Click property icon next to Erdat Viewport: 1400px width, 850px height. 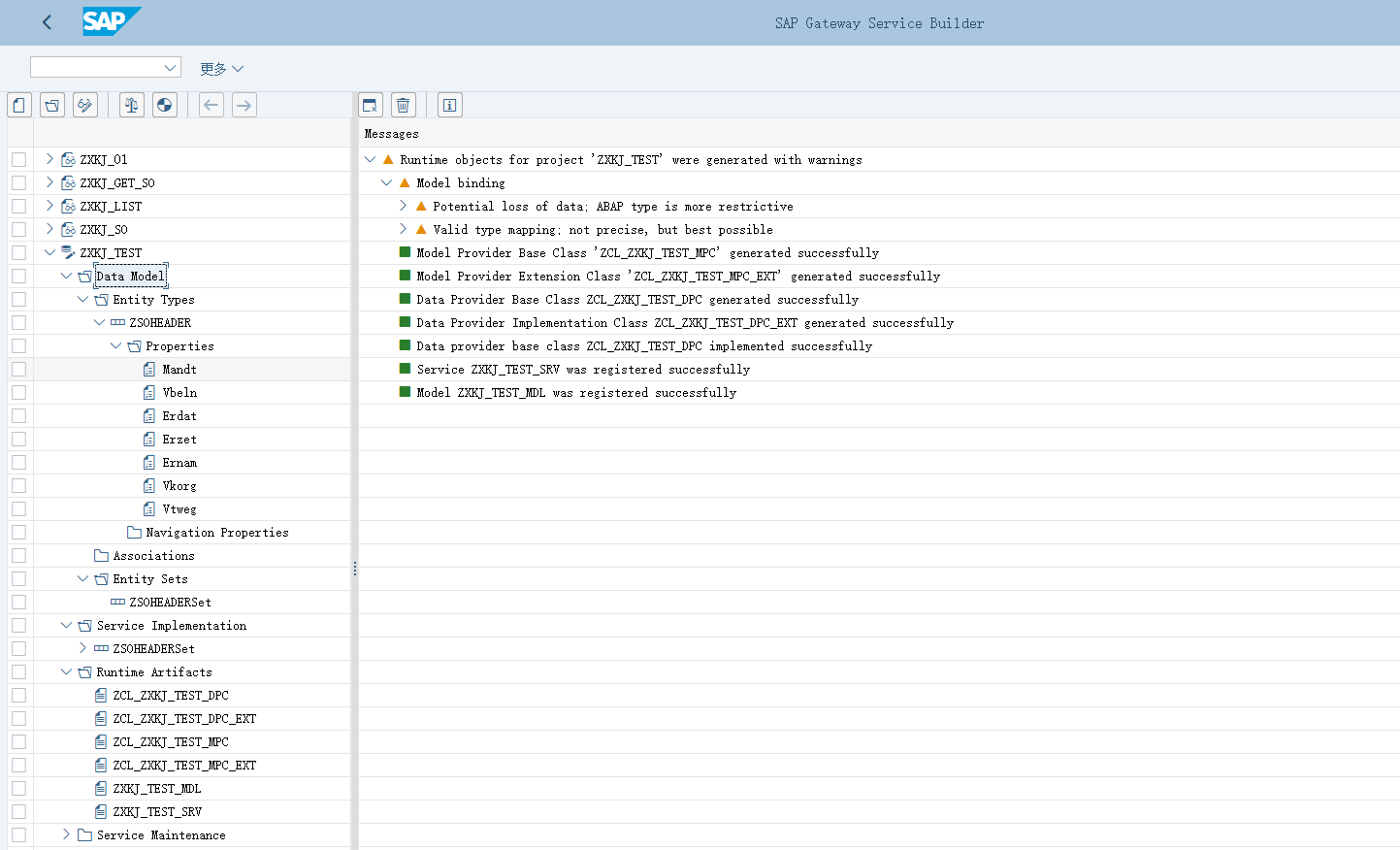point(149,415)
